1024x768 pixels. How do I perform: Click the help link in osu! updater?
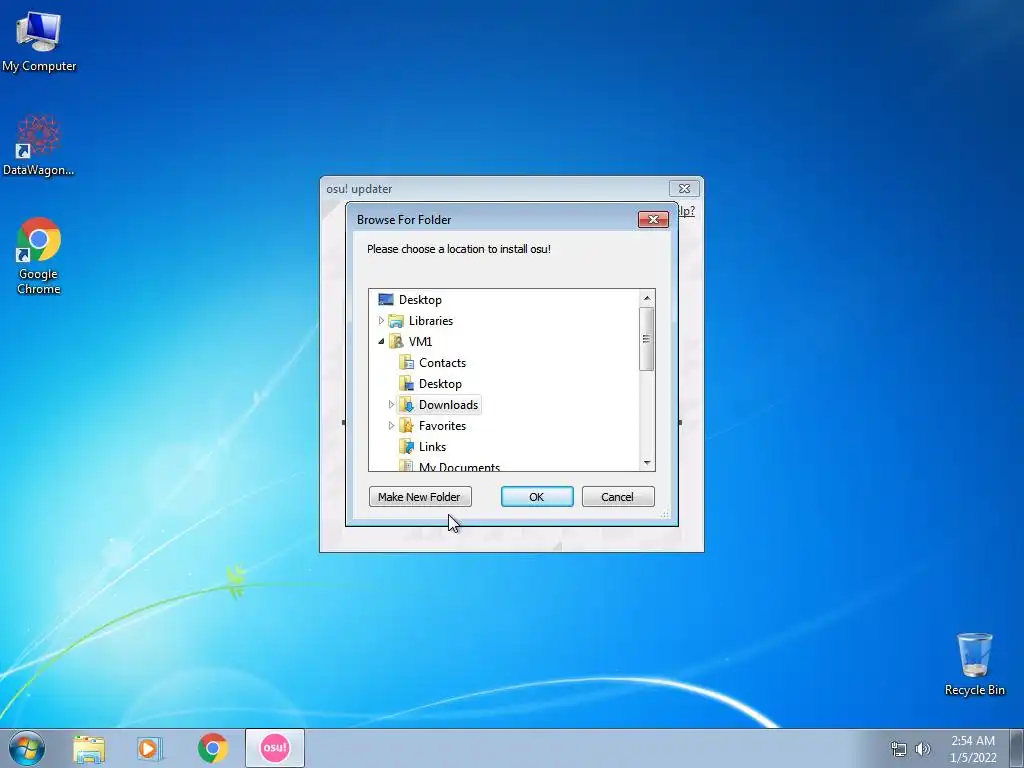point(686,210)
